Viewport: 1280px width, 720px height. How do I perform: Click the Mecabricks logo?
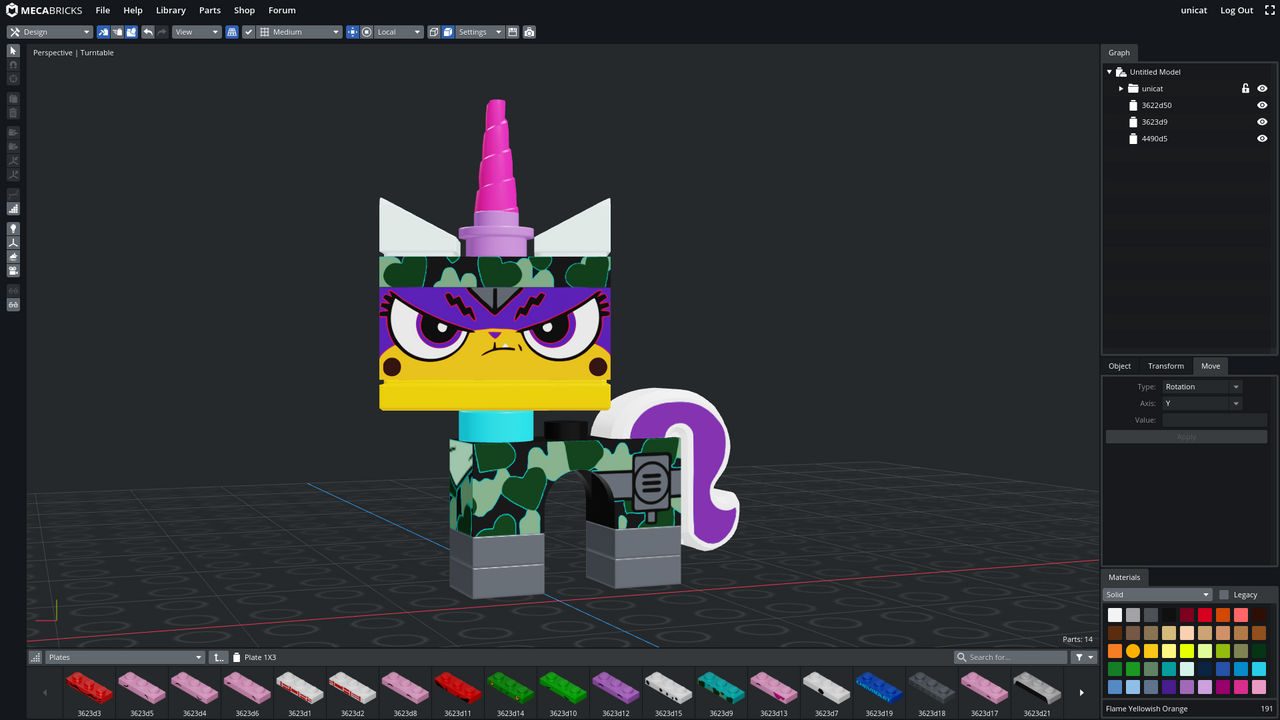pyautogui.click(x=44, y=10)
